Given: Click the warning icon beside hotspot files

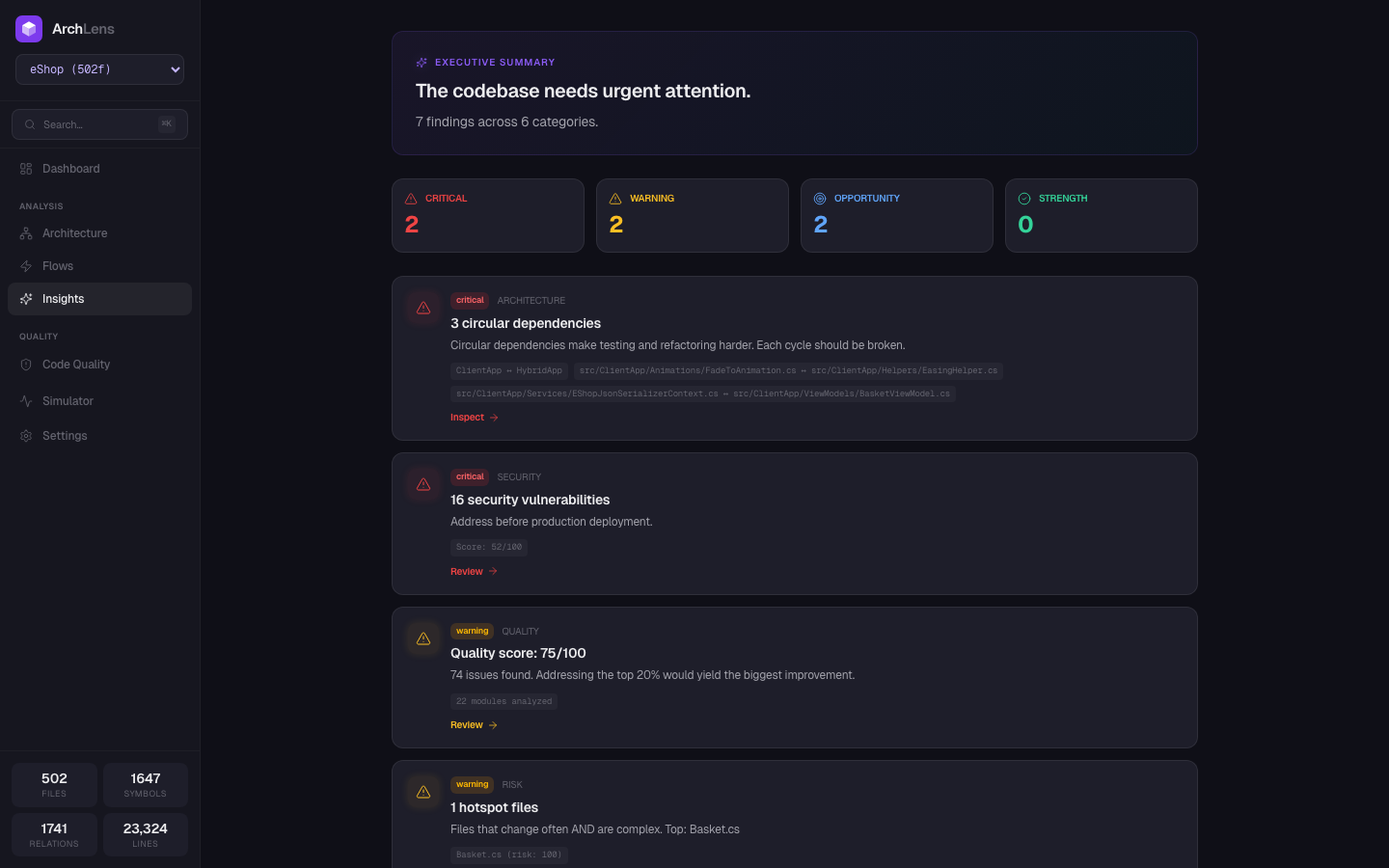Looking at the screenshot, I should tap(423, 792).
